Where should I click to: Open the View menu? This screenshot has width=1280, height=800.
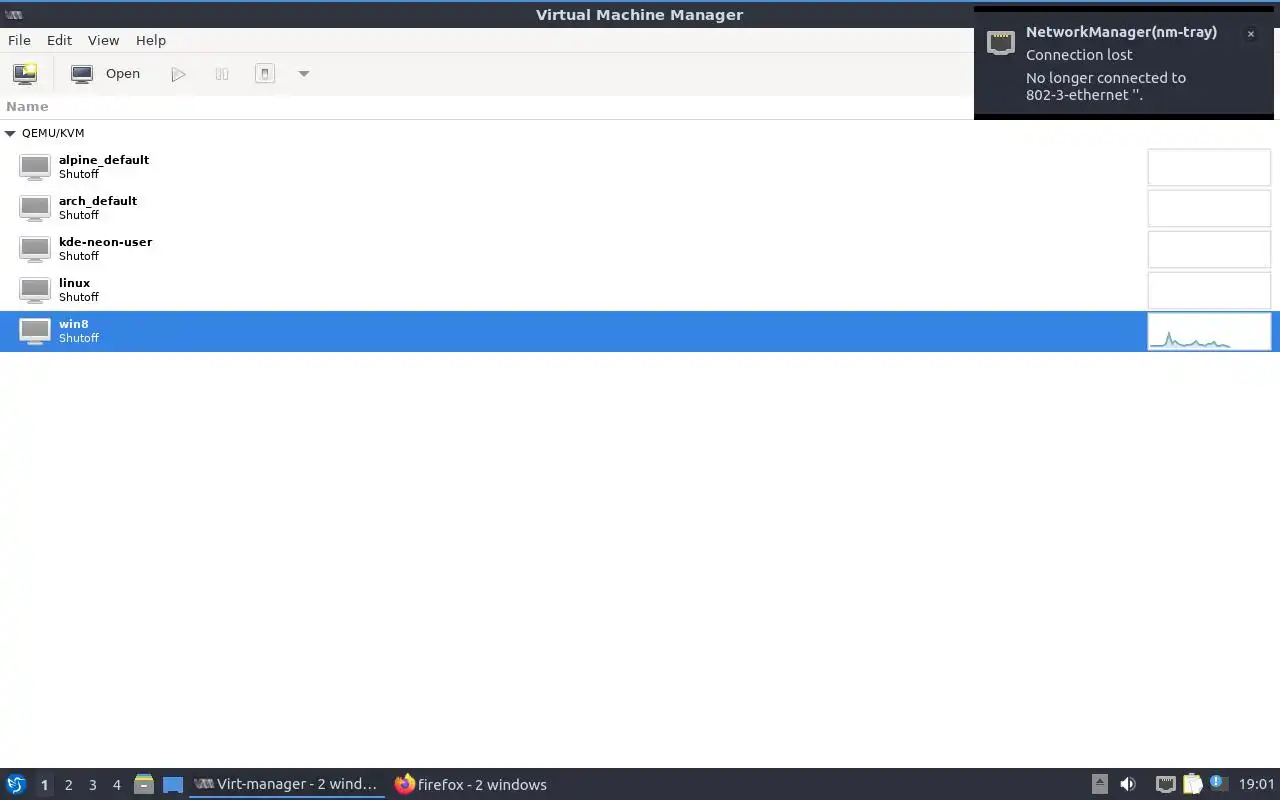tap(103, 40)
